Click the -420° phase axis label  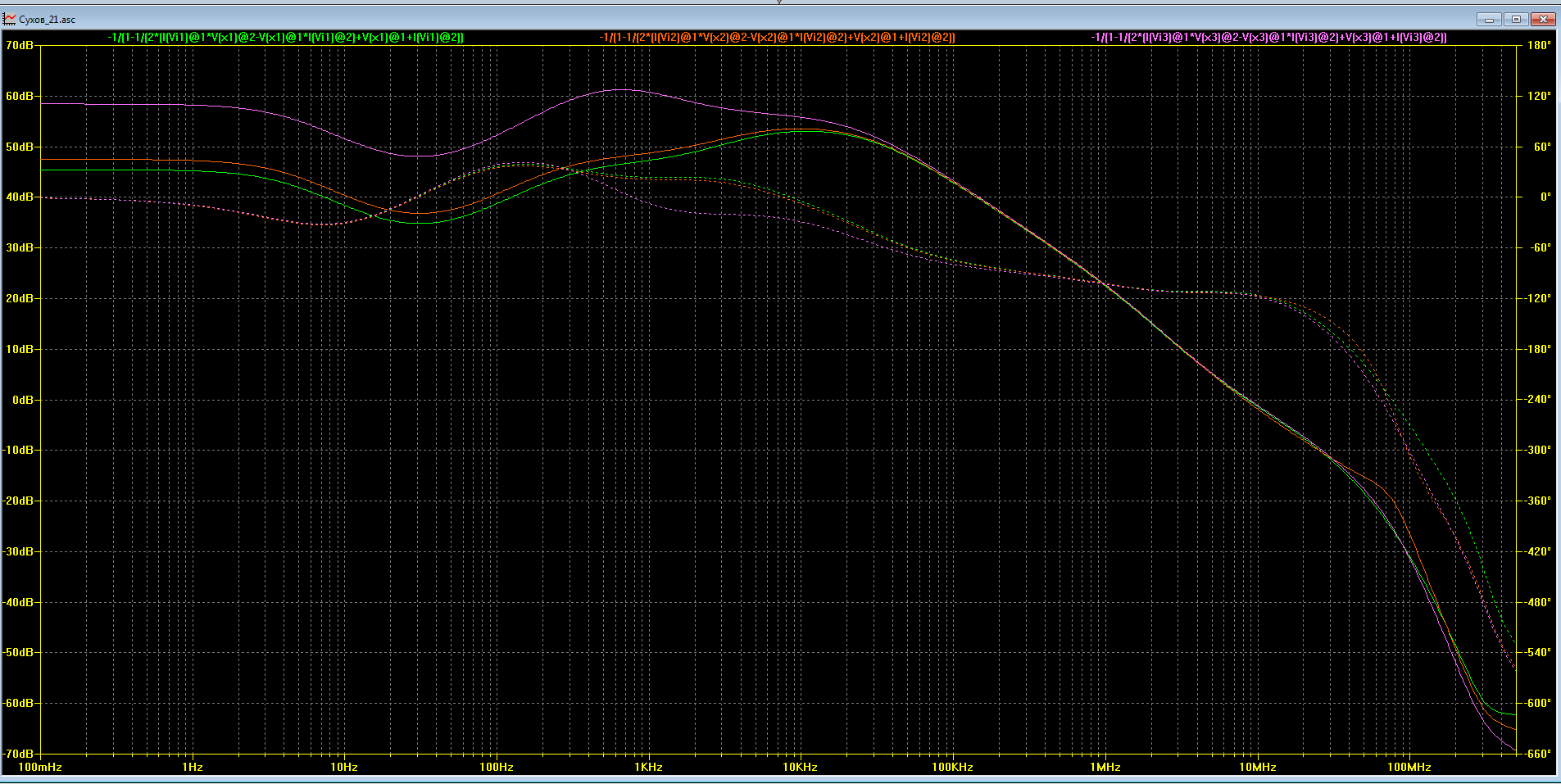coord(1537,551)
